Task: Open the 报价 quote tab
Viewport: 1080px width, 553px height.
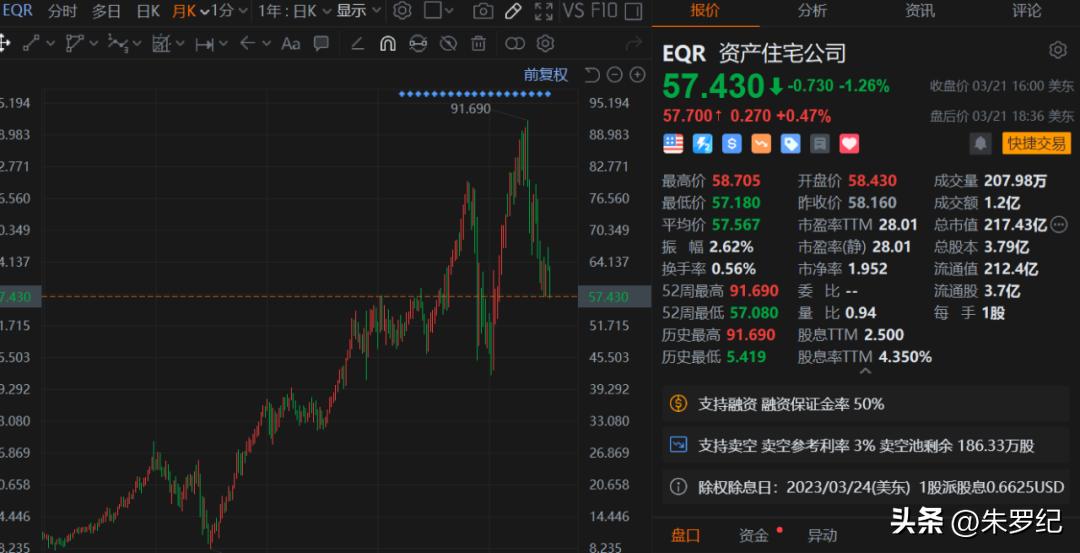Action: 705,10
